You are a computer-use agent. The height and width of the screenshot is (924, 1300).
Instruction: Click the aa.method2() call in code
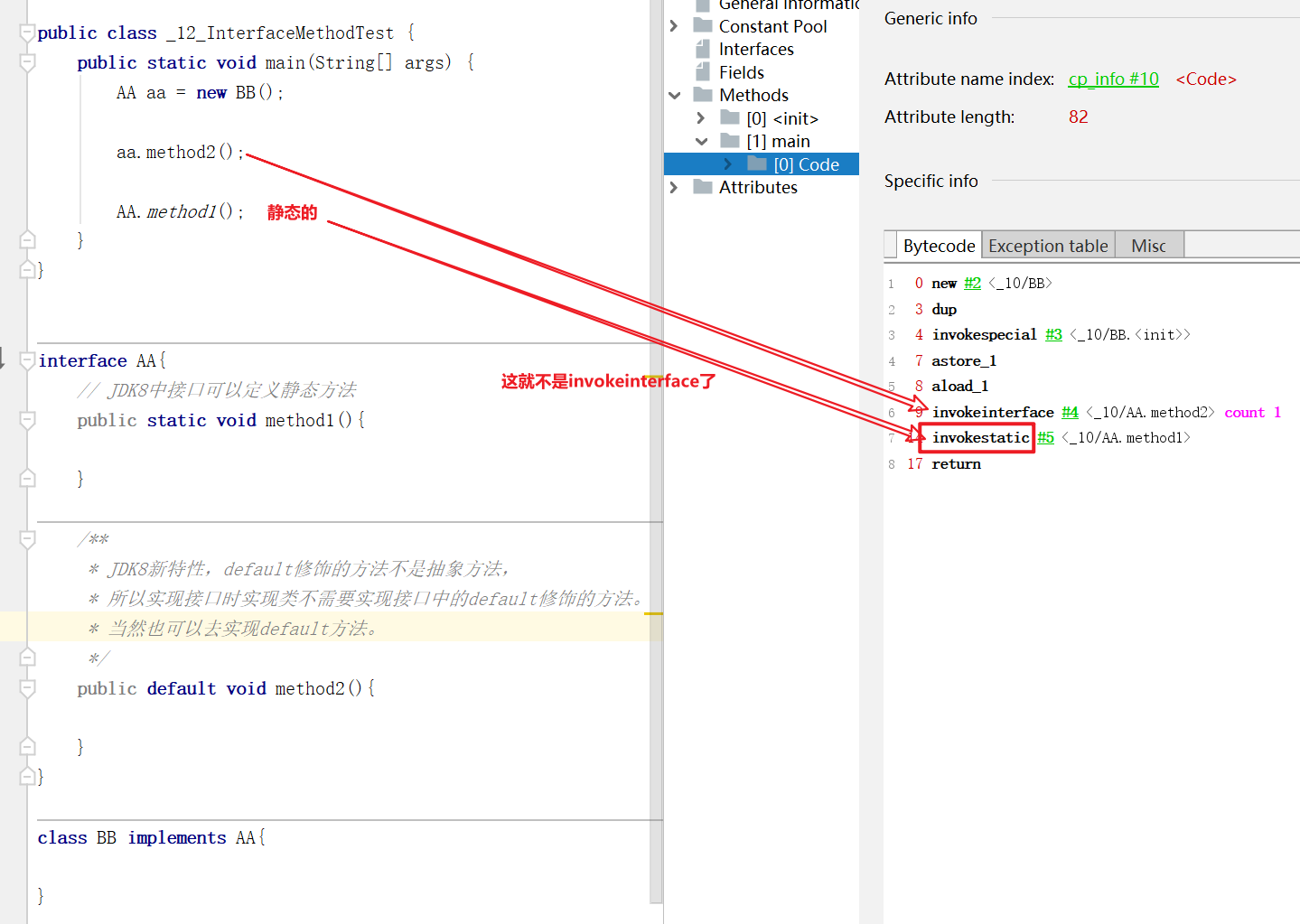[x=180, y=153]
